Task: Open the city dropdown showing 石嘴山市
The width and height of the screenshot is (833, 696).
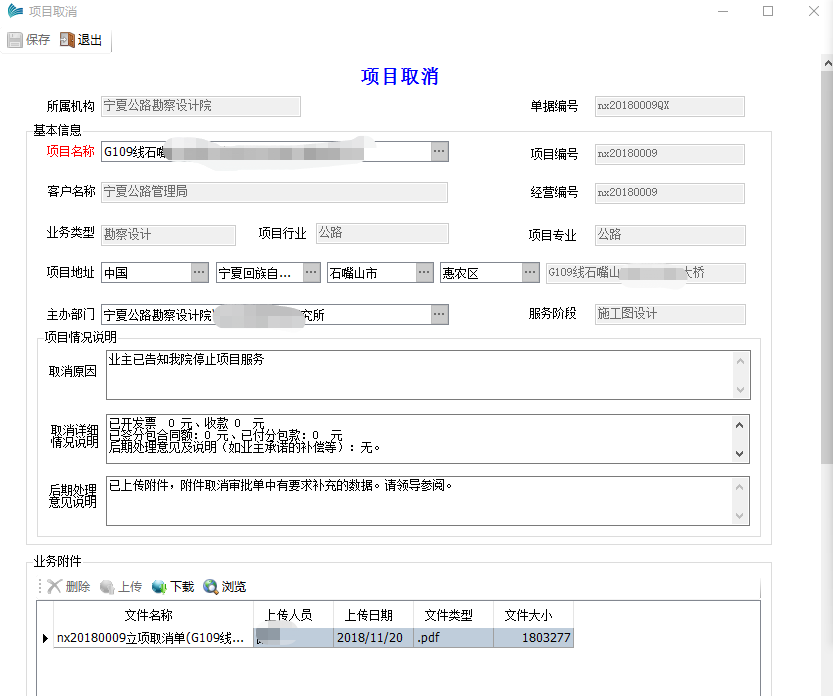Action: (424, 272)
